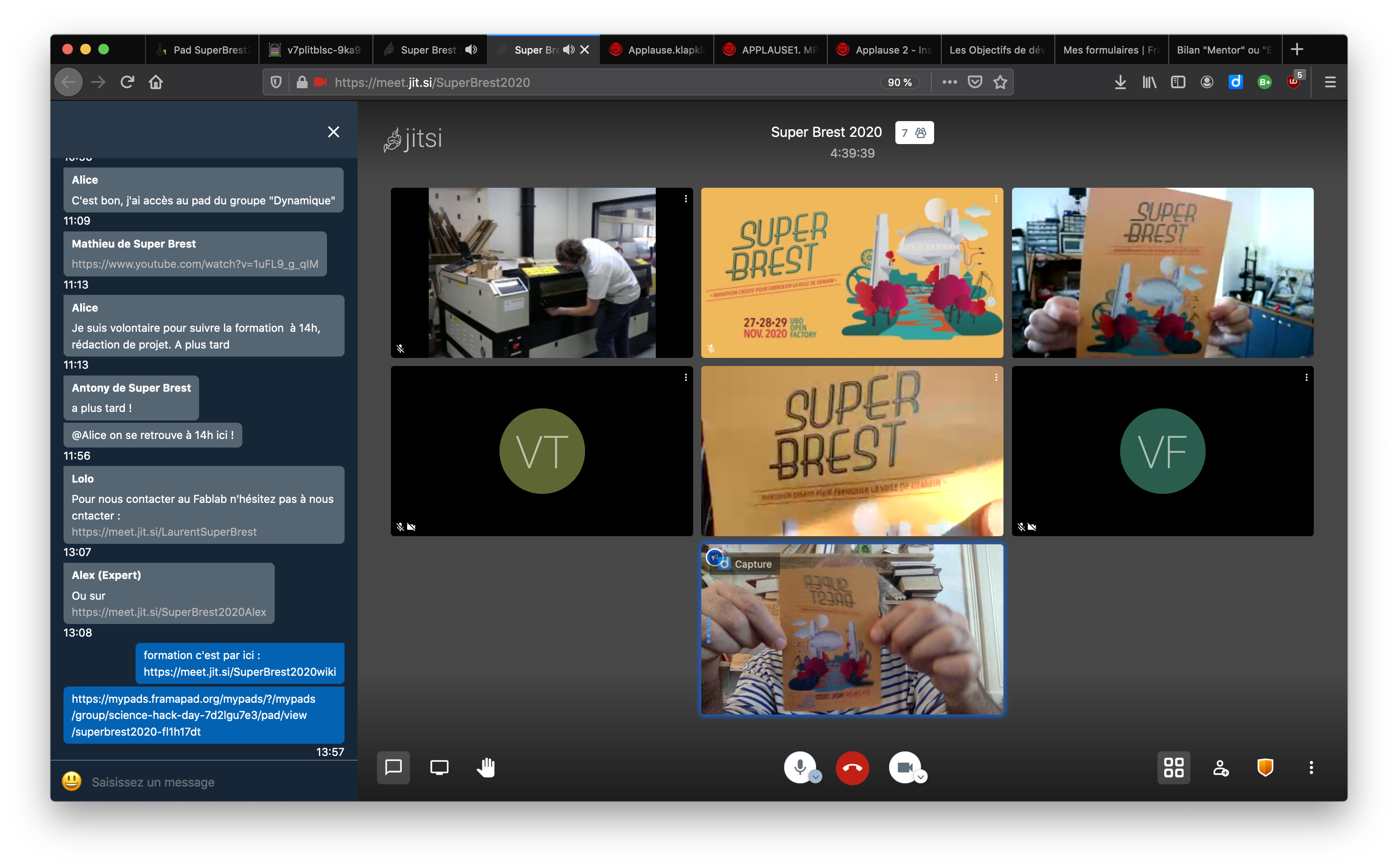Close the chat side panel

[333, 131]
